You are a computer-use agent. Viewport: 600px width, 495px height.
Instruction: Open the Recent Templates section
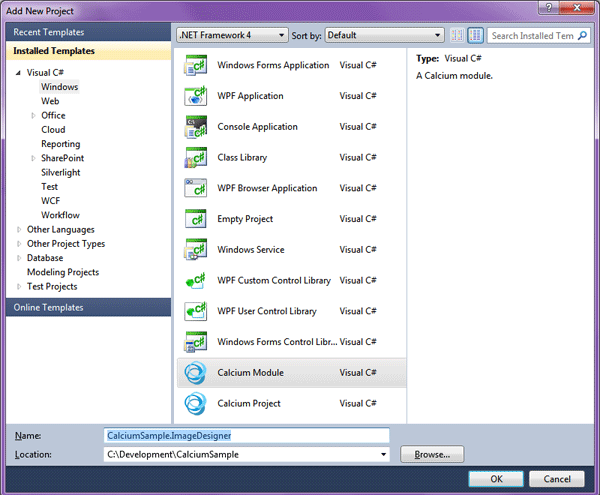pyautogui.click(x=88, y=32)
